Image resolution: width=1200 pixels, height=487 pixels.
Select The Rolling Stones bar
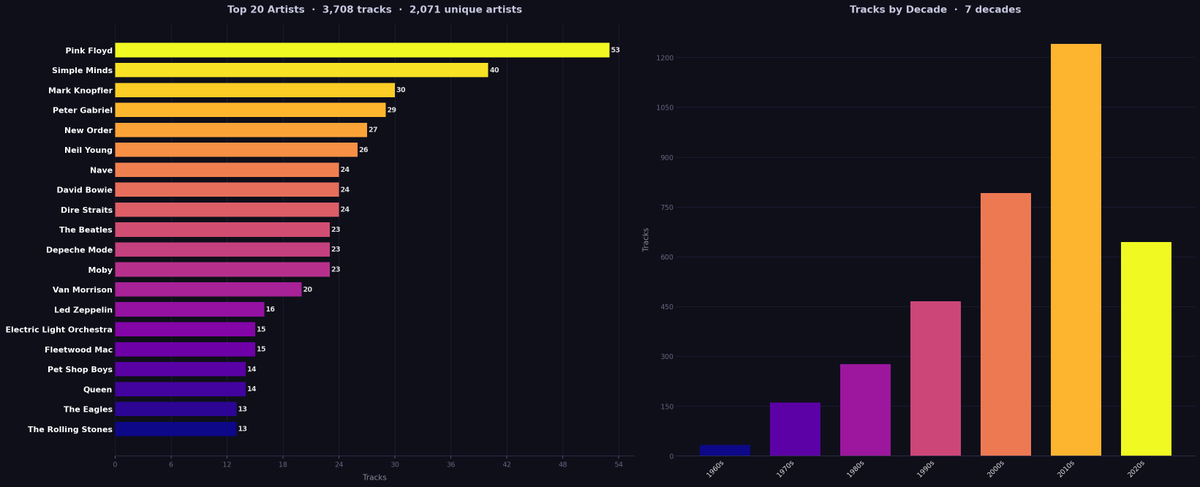176,429
